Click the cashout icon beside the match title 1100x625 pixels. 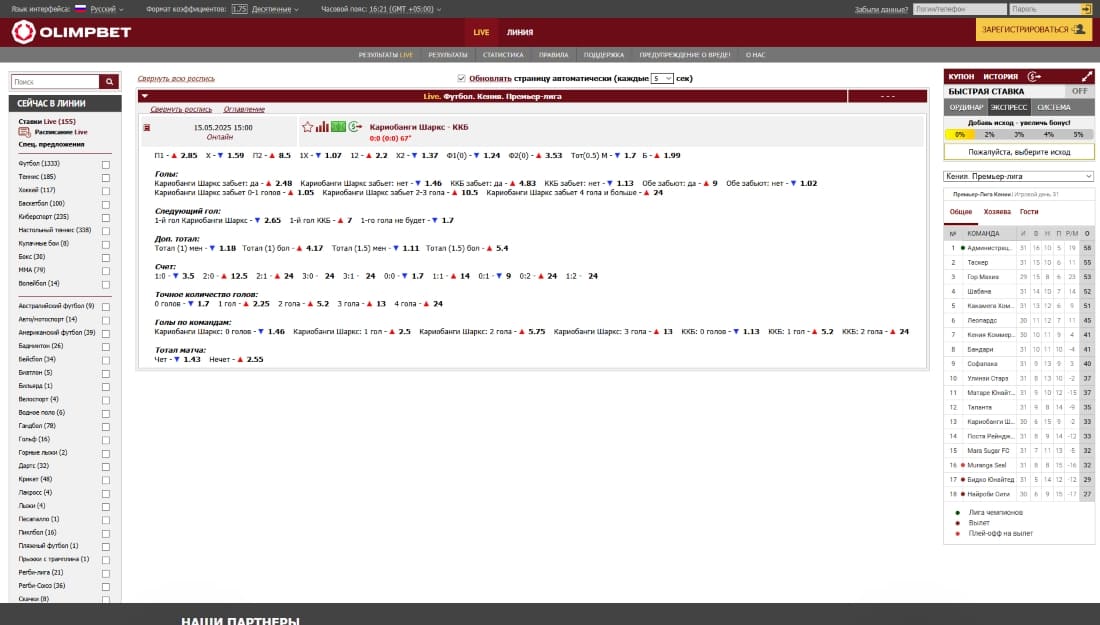pyautogui.click(x=355, y=127)
